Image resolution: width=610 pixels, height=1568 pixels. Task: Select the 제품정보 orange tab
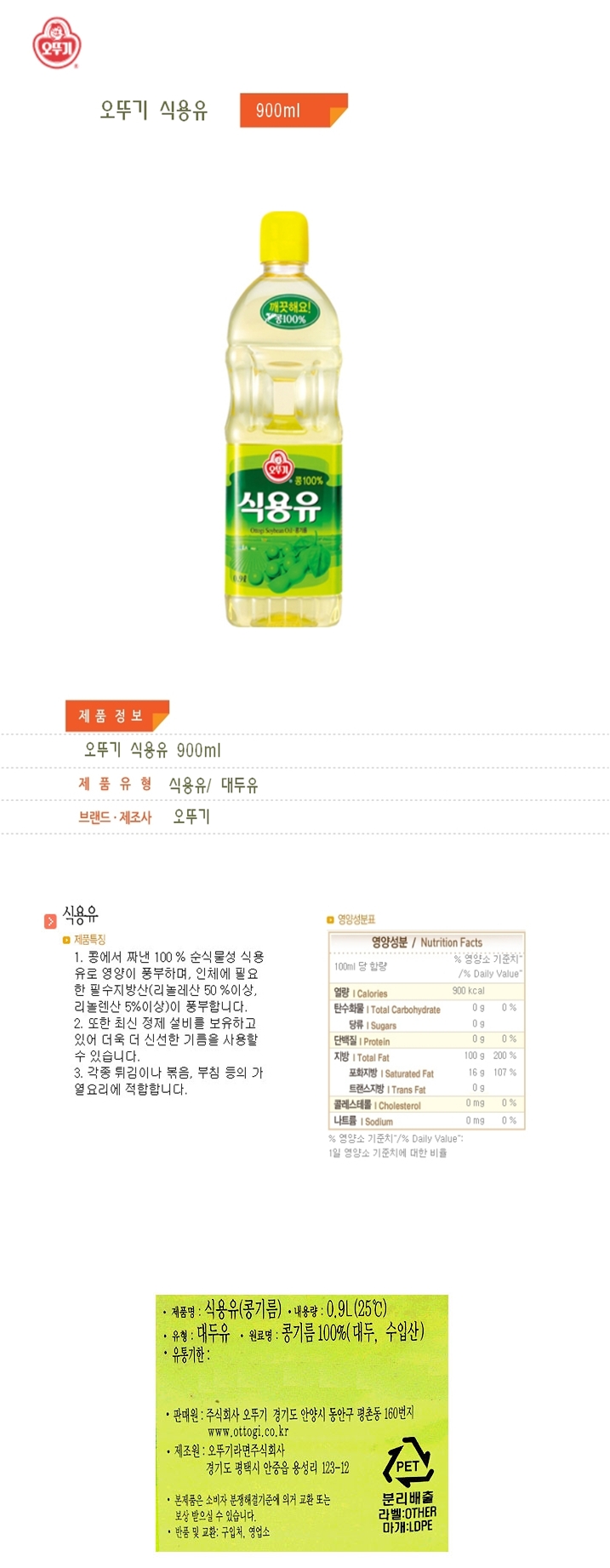pyautogui.click(x=117, y=715)
